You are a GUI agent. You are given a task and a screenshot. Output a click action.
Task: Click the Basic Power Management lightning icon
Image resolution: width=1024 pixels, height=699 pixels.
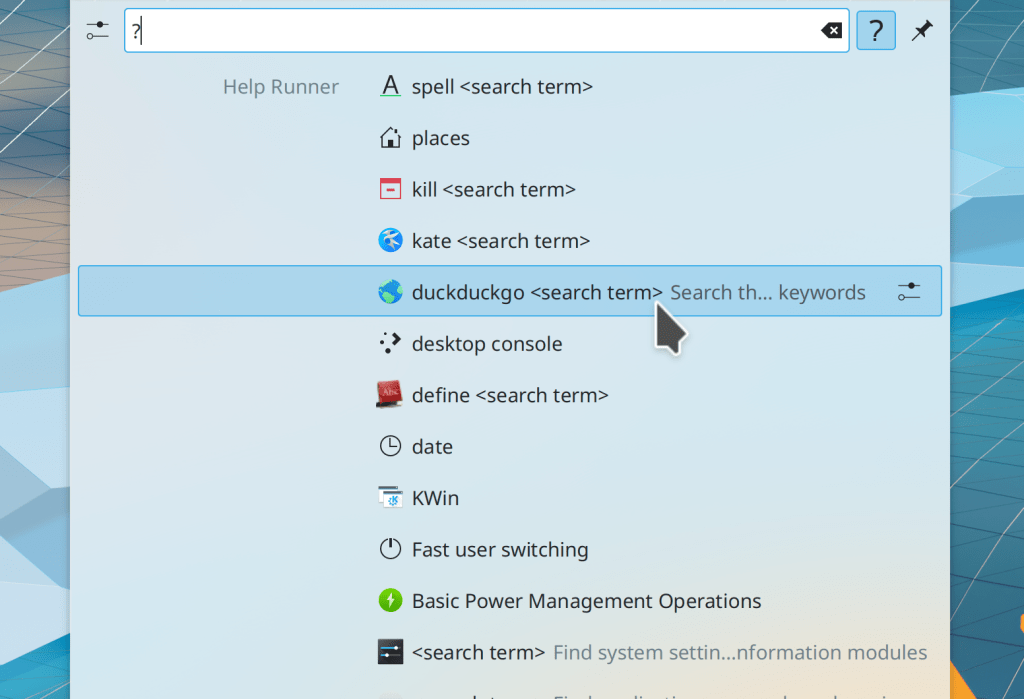pos(390,601)
